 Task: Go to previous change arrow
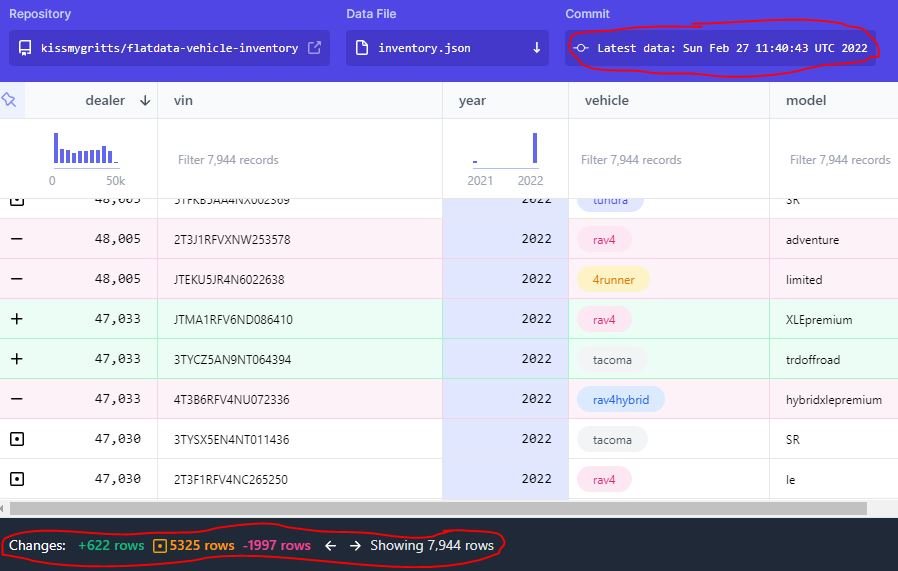pyautogui.click(x=330, y=546)
